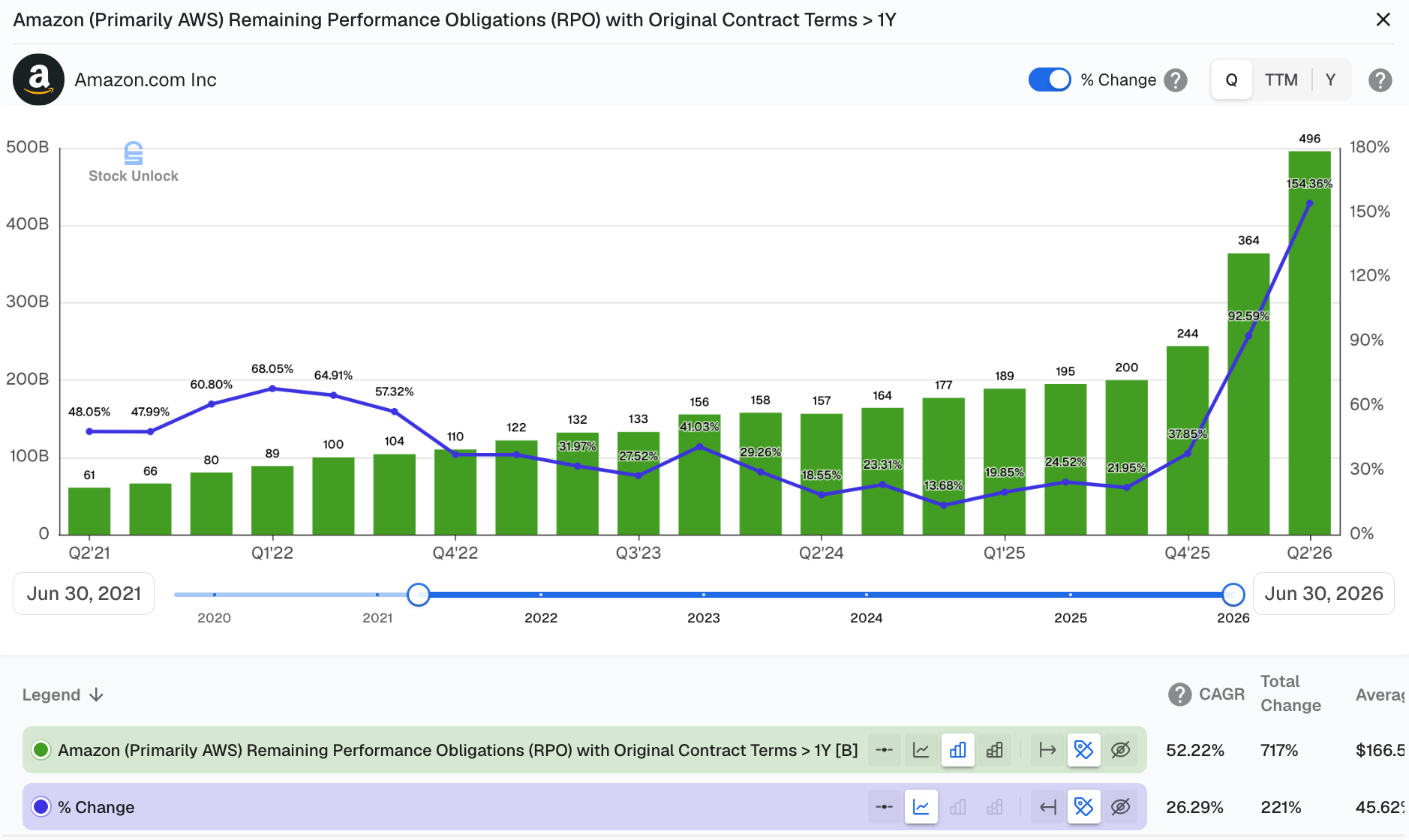Hide the Amazon RPO series
The height and width of the screenshot is (840, 1409).
point(1121,750)
